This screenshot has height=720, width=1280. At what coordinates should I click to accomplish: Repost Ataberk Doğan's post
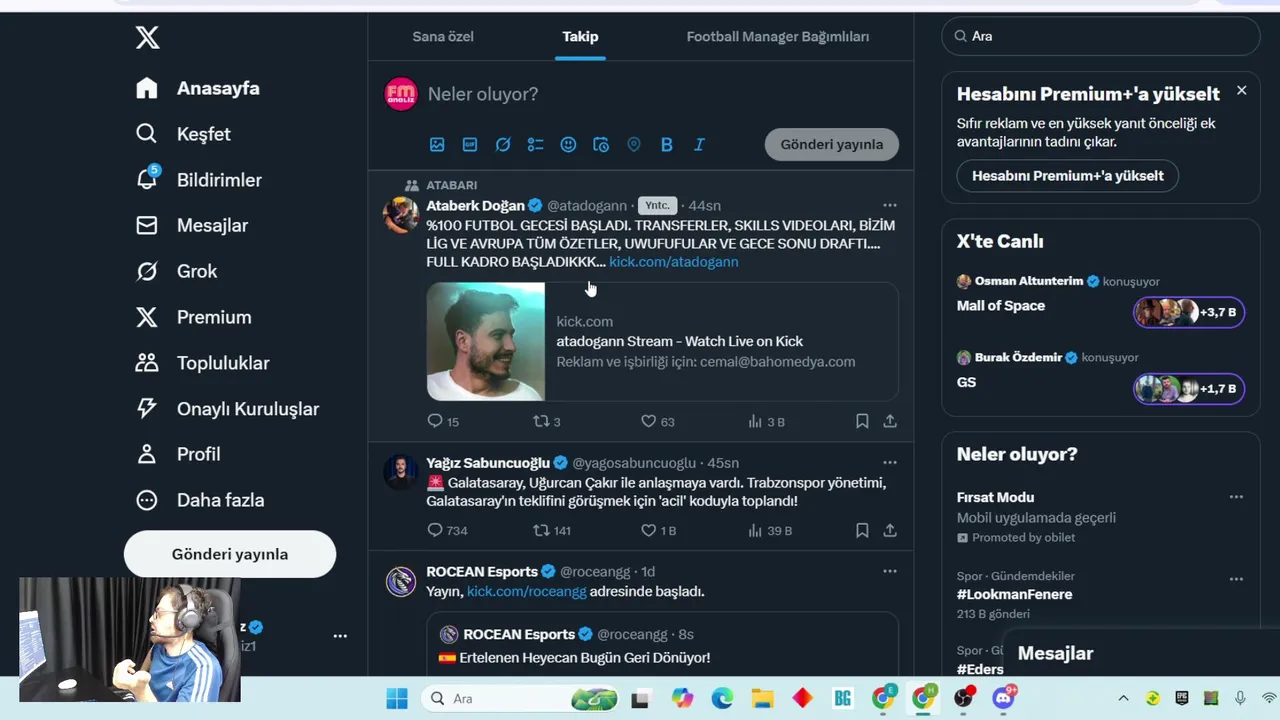tap(547, 421)
